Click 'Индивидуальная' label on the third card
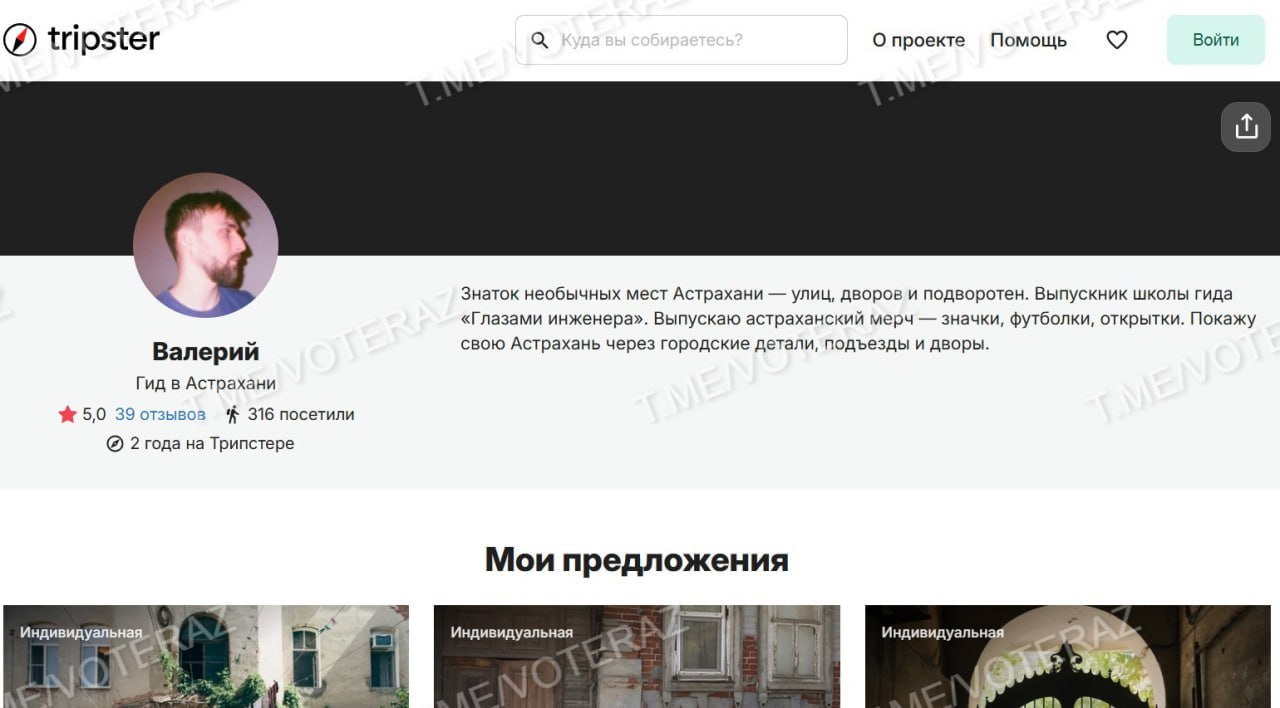The height and width of the screenshot is (708, 1280). tap(942, 632)
